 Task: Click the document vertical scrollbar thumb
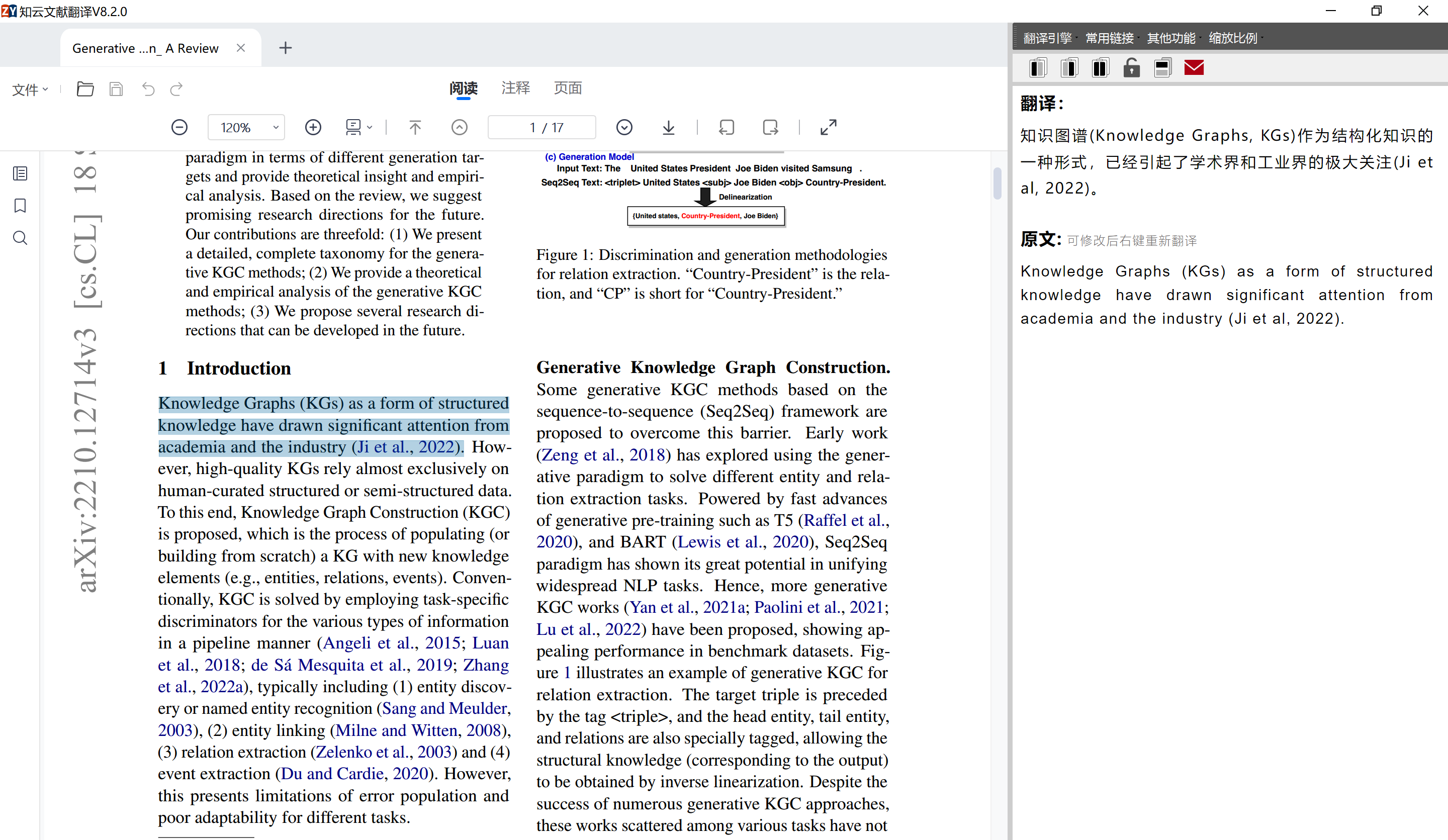point(997,183)
